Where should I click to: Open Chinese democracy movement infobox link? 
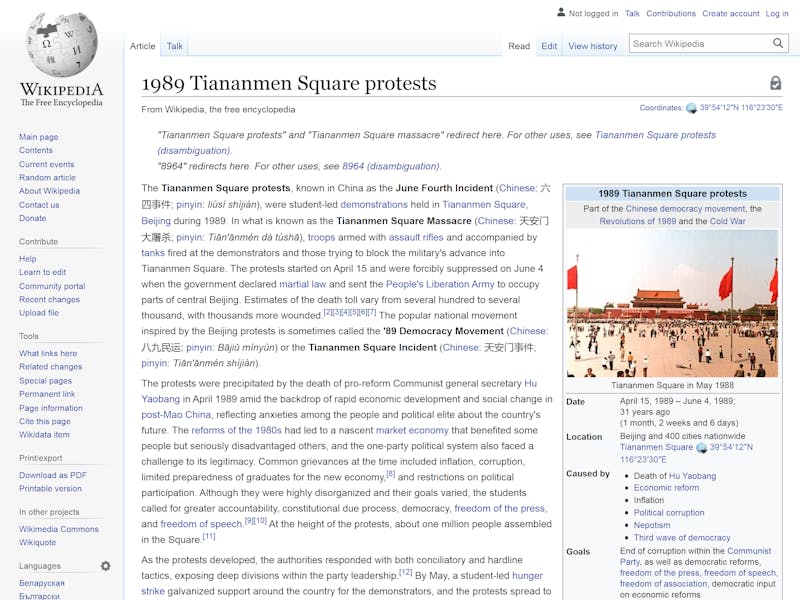(685, 209)
